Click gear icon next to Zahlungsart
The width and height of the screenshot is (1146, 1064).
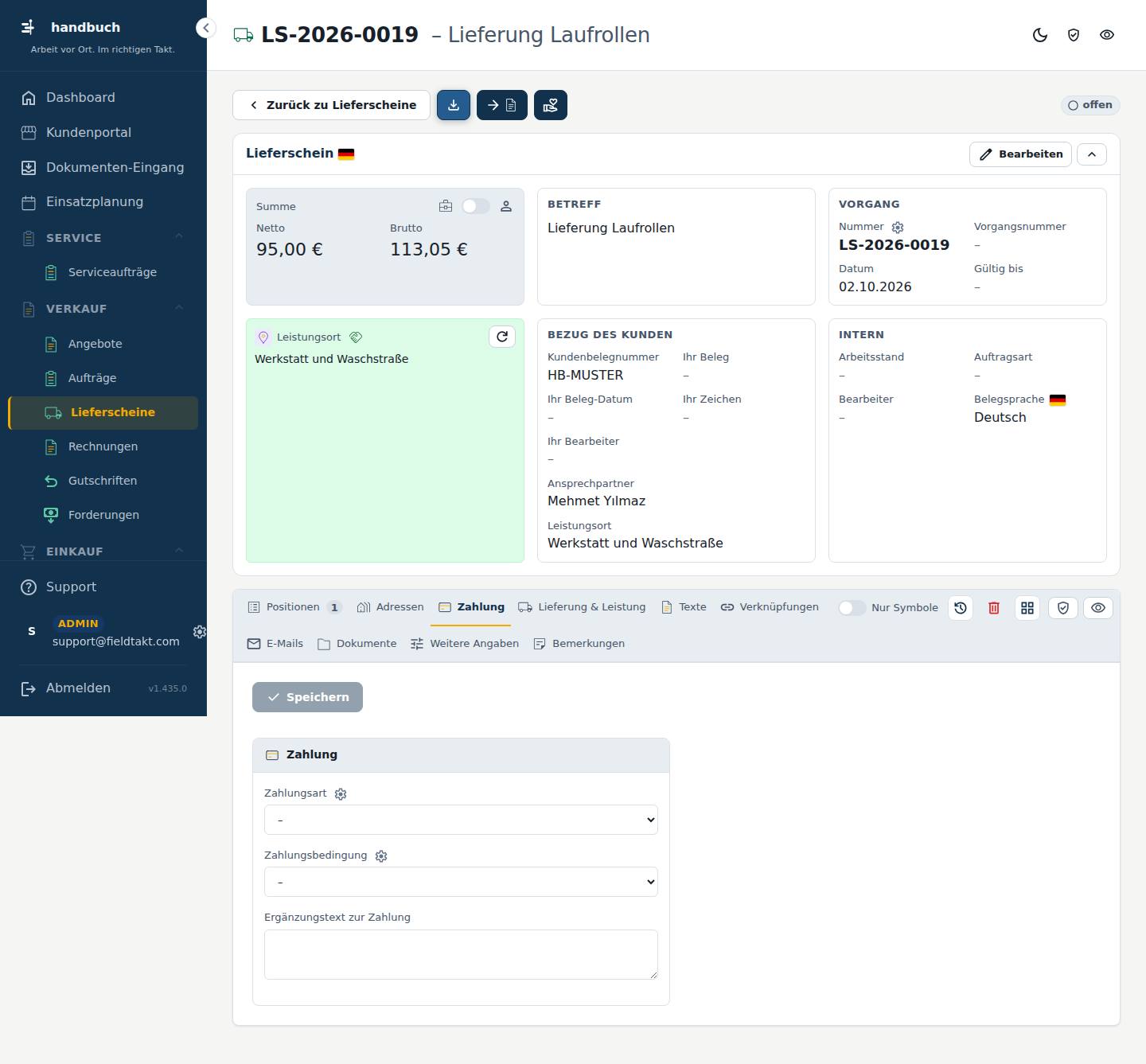[x=341, y=794]
